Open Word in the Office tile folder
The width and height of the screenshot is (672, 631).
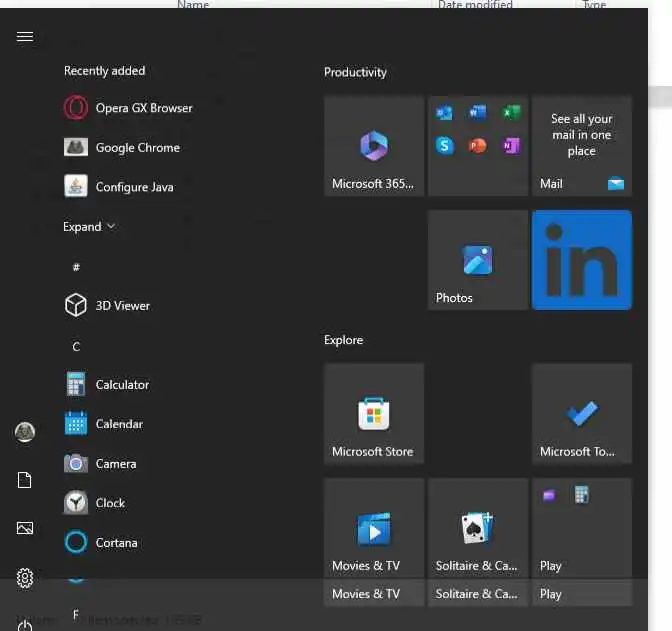tap(477, 113)
